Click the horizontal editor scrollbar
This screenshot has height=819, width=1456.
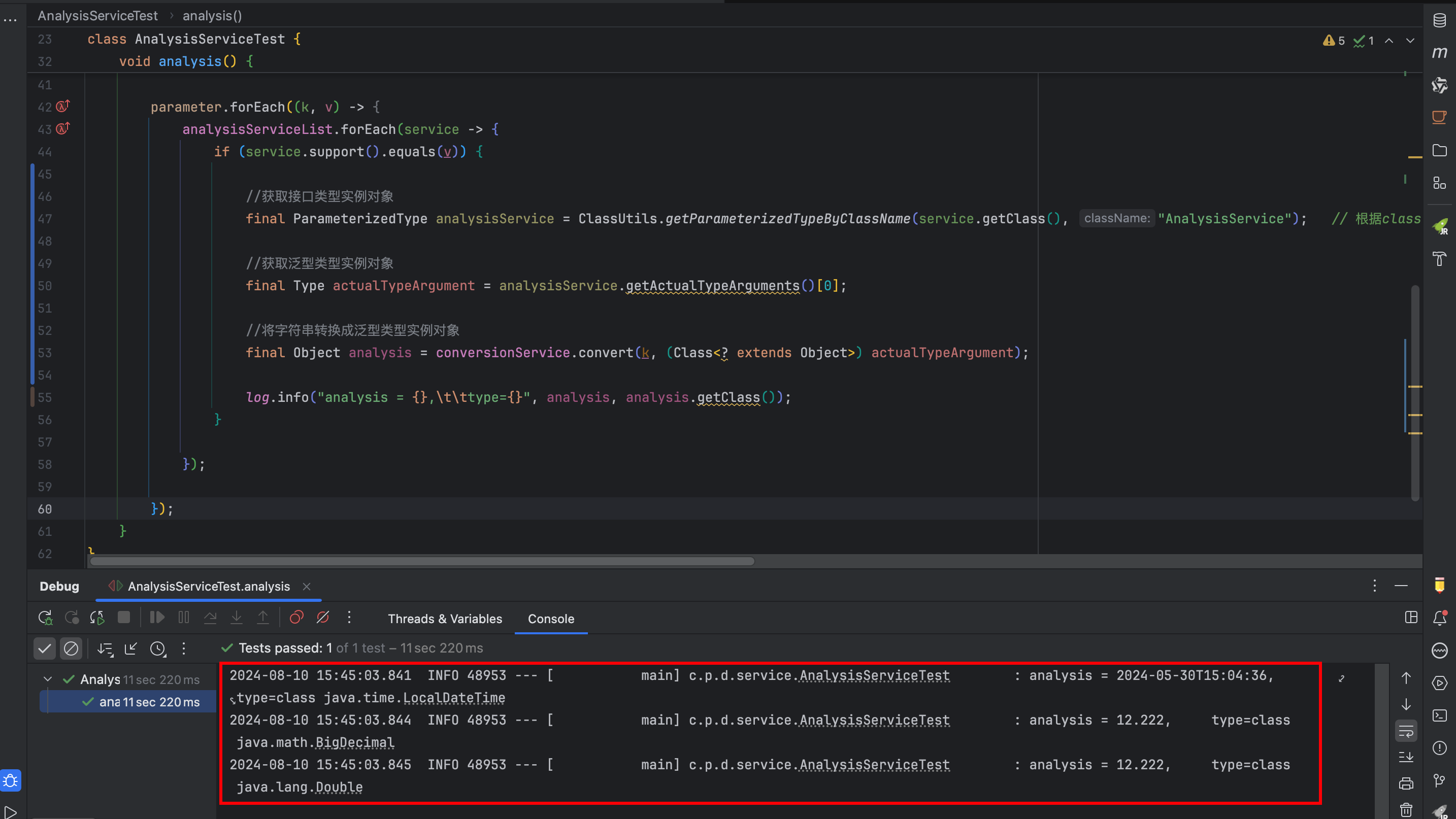point(422,561)
